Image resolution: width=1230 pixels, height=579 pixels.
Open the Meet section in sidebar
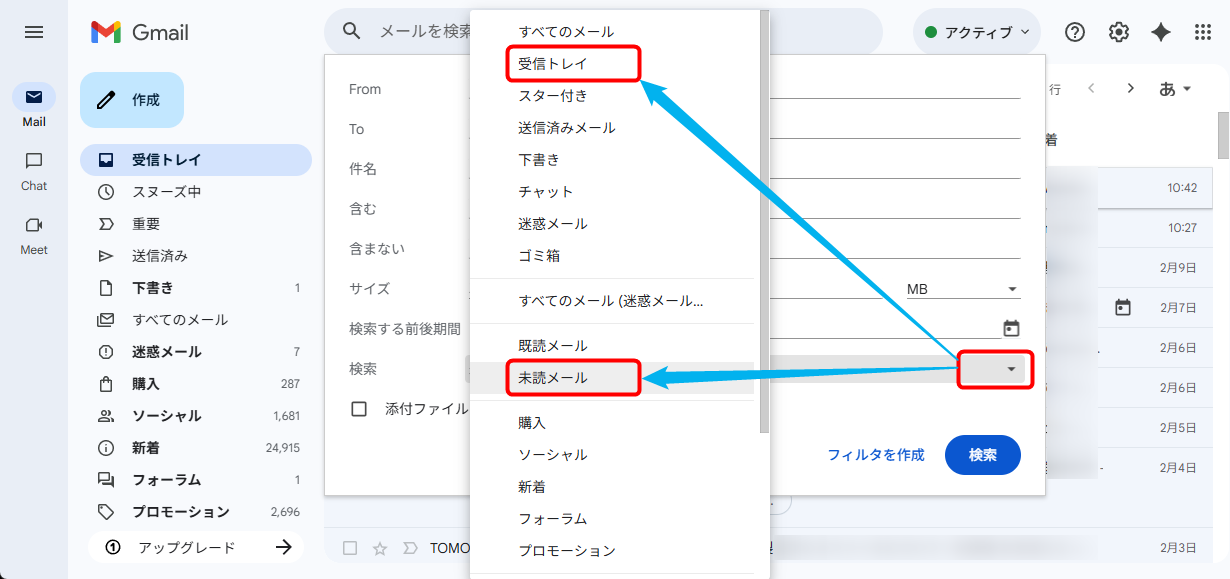(34, 233)
